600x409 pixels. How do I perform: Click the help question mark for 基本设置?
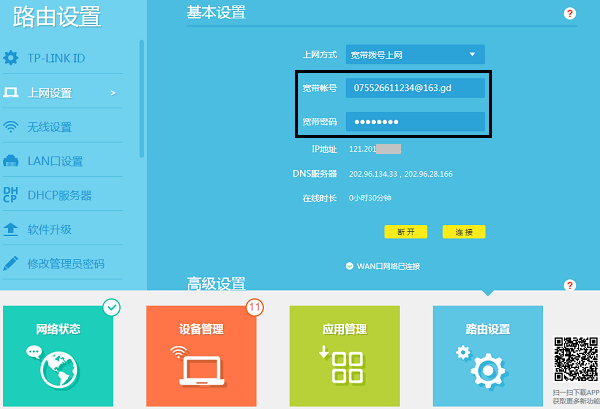[570, 13]
